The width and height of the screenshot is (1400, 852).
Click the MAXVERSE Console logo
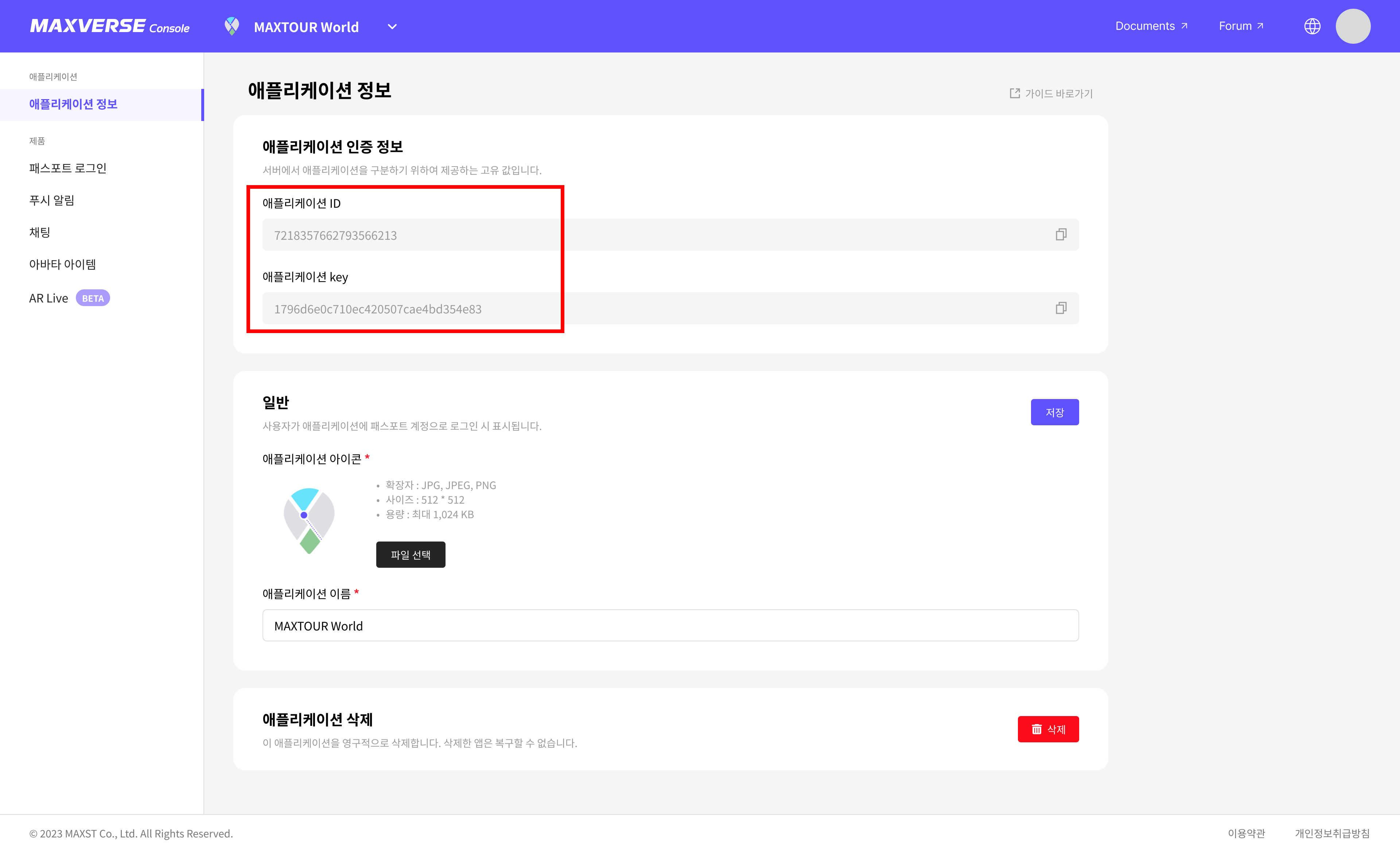110,26
